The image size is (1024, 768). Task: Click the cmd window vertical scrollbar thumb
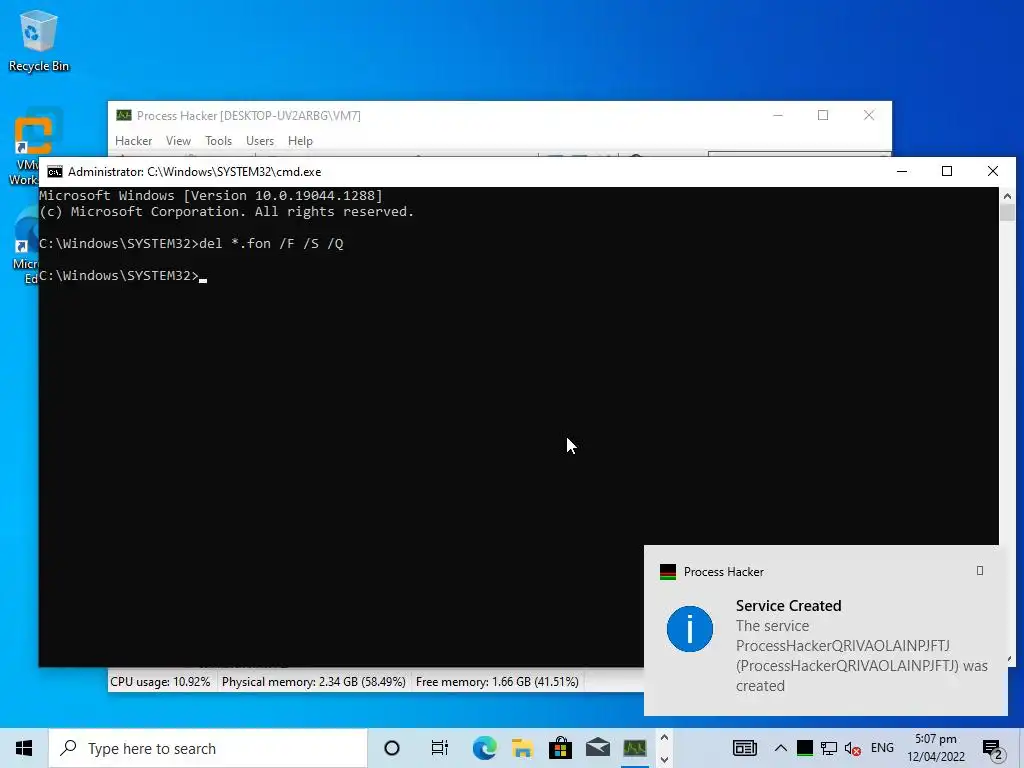[x=1007, y=212]
